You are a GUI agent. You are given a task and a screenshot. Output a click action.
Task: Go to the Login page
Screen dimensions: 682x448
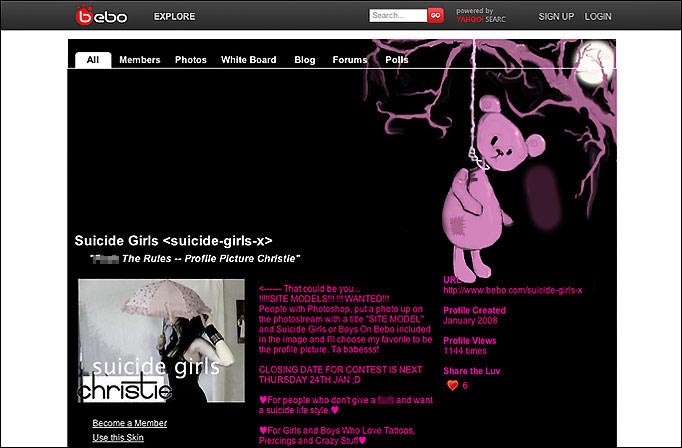[x=598, y=17]
